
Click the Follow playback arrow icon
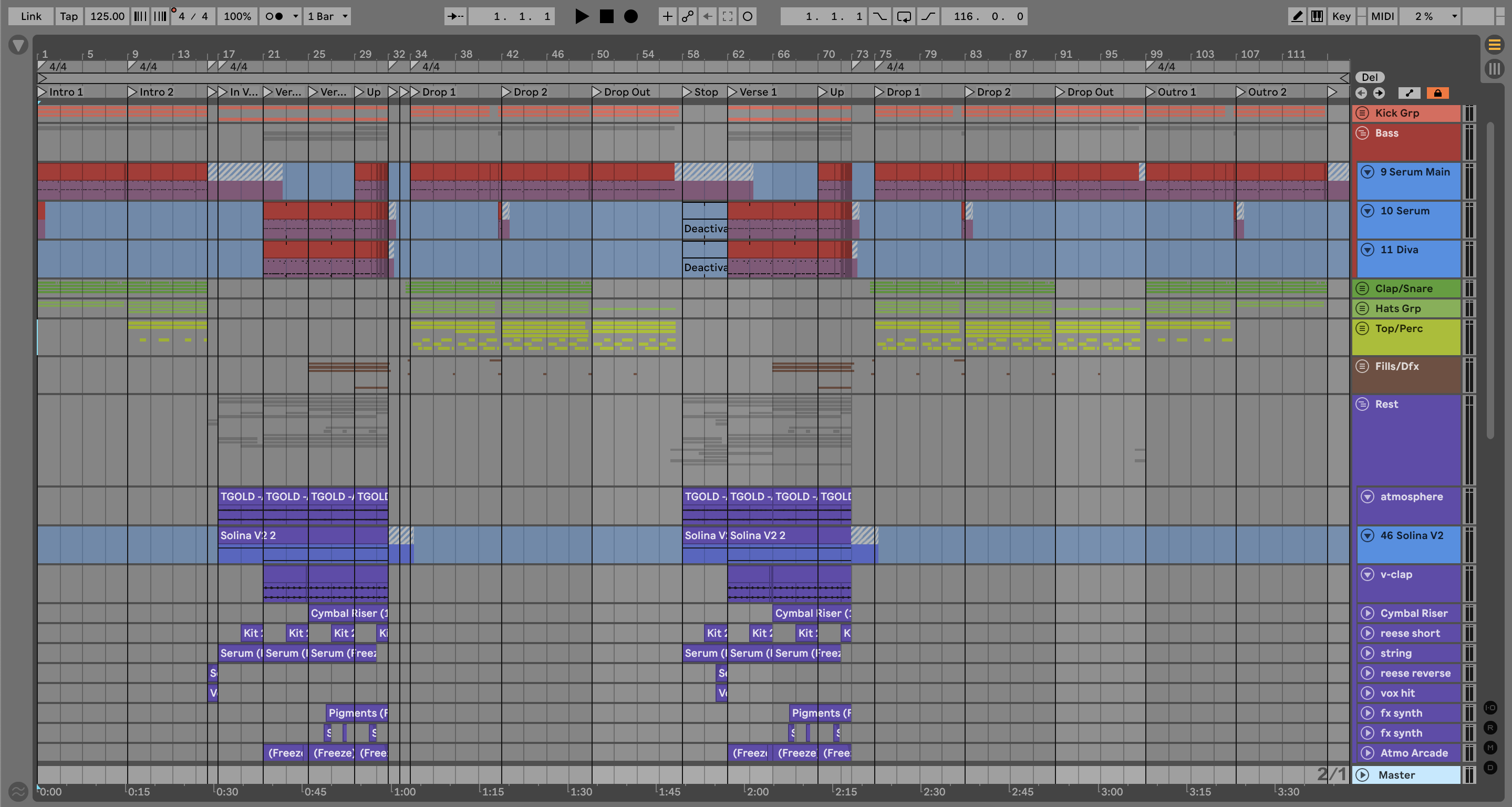(455, 16)
